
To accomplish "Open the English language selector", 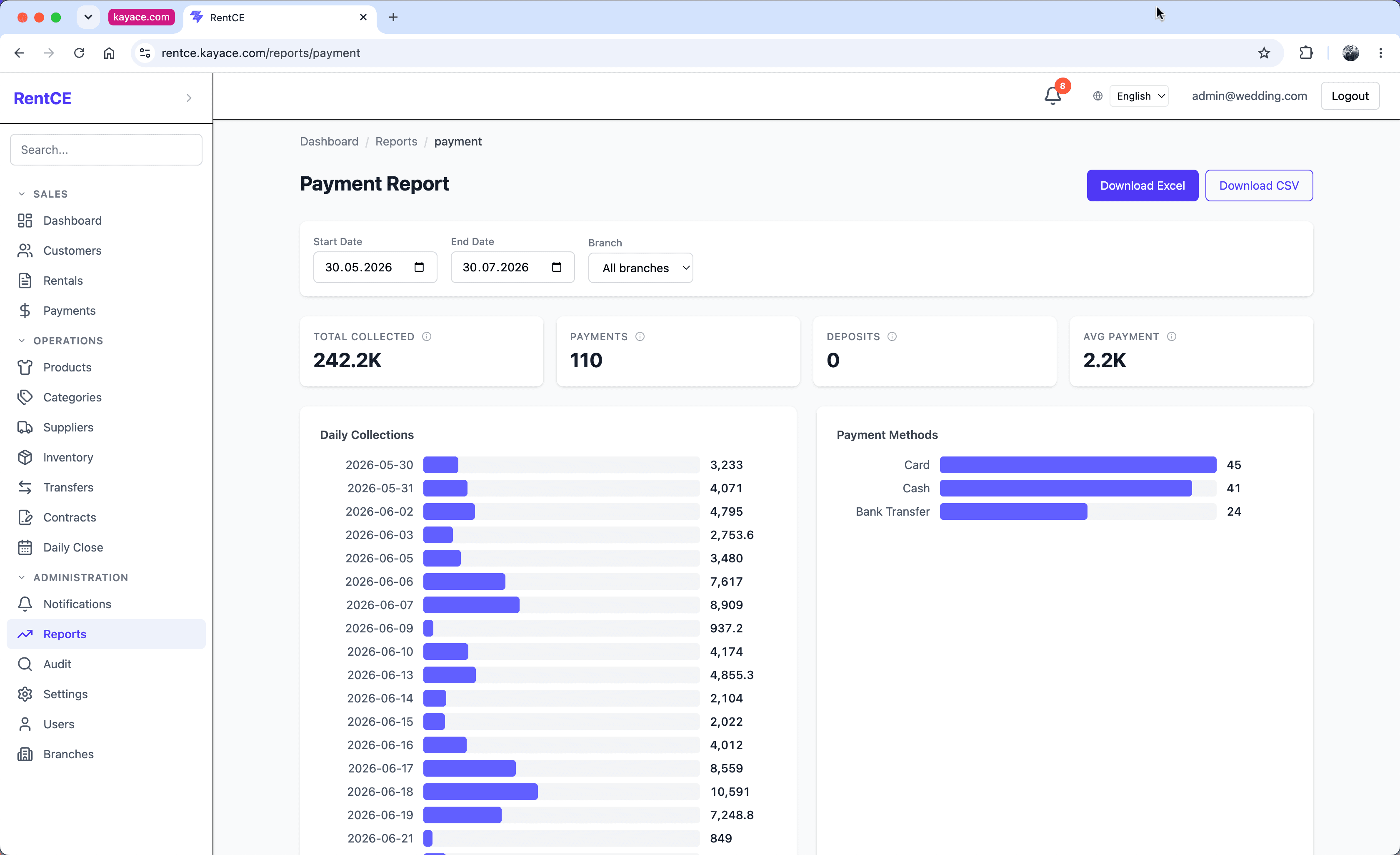I will 1139,96.
